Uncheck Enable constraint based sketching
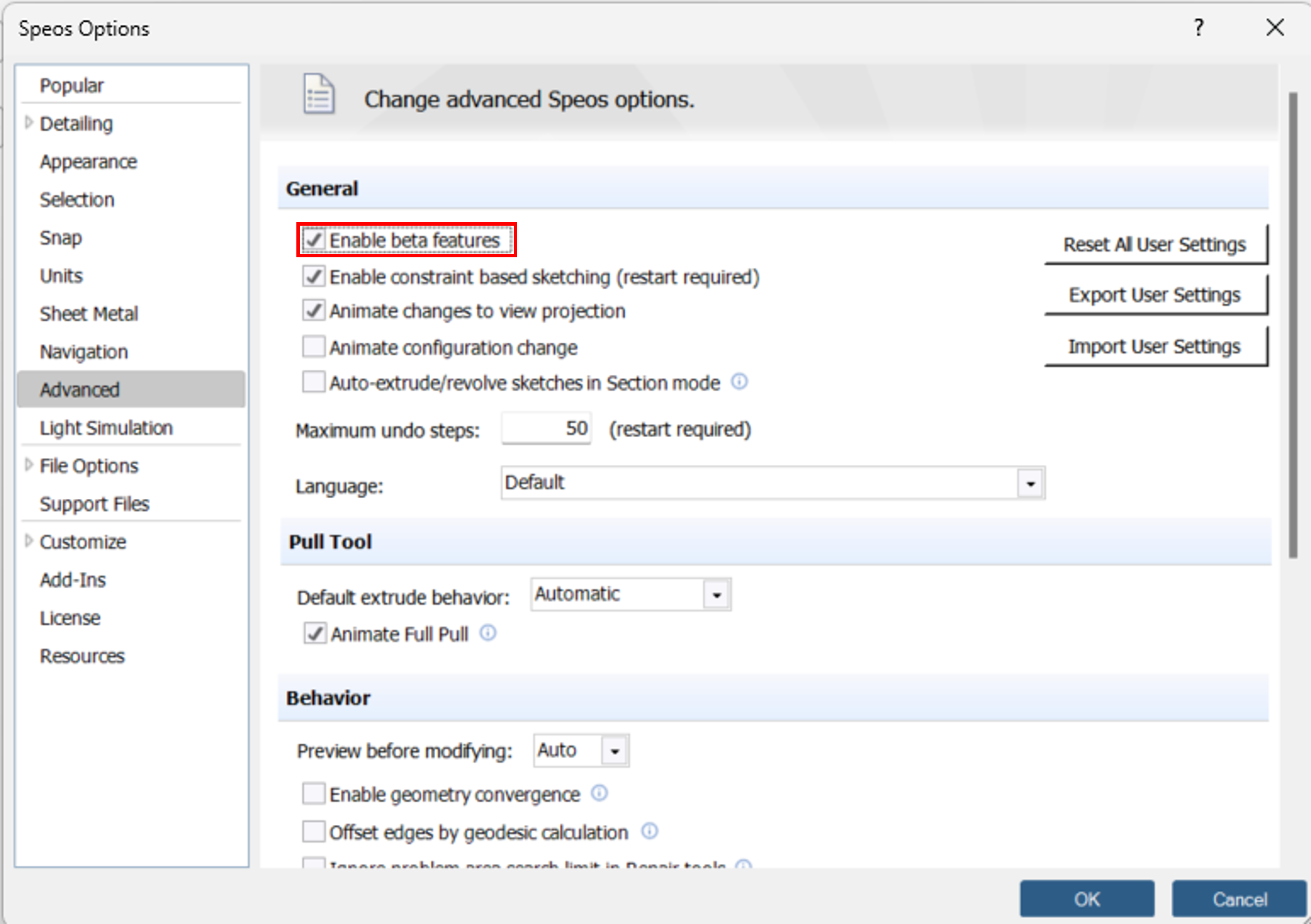The image size is (1311, 924). pyautogui.click(x=314, y=276)
